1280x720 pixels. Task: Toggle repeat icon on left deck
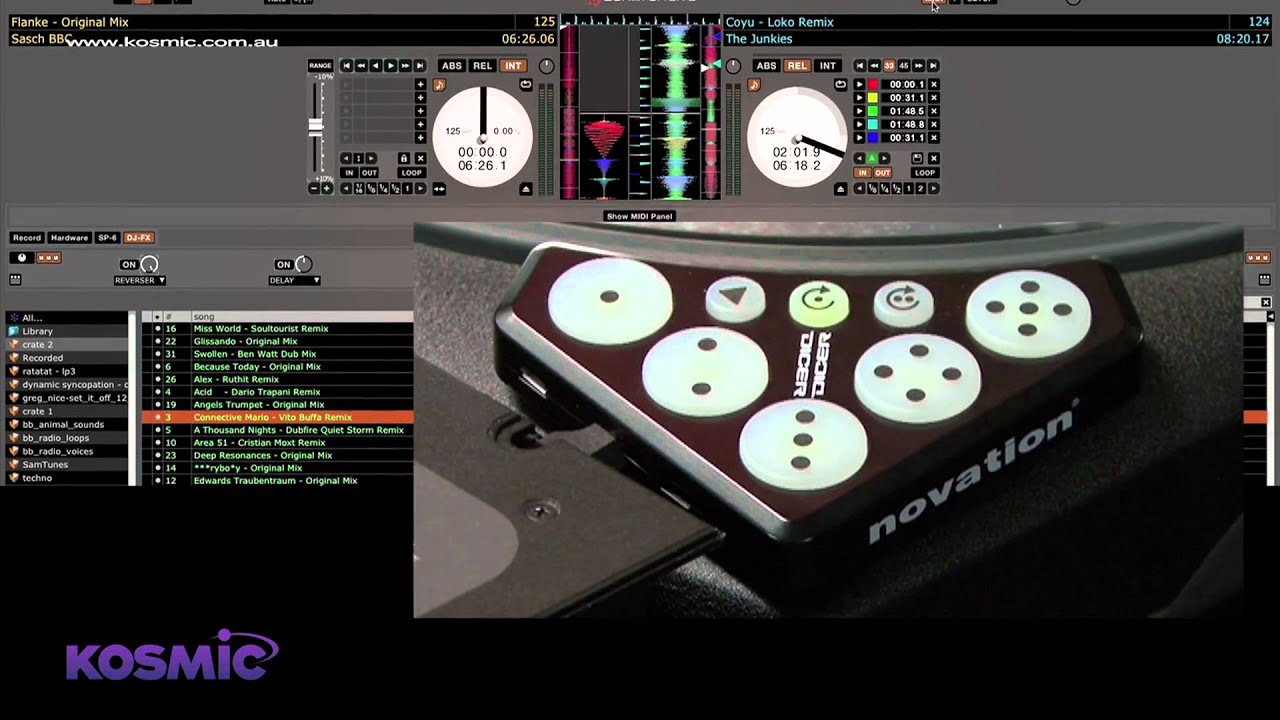tap(526, 84)
